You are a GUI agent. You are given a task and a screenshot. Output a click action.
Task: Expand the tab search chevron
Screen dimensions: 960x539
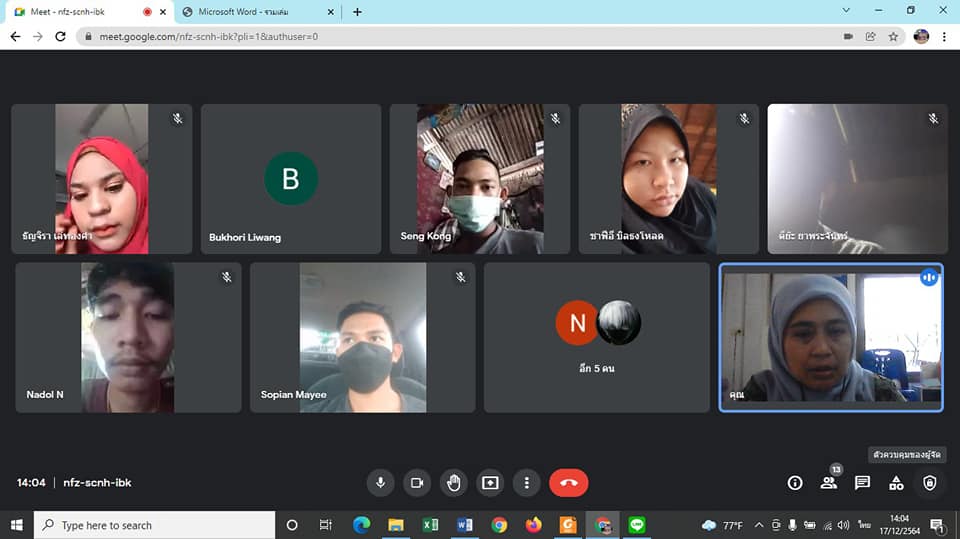(846, 11)
